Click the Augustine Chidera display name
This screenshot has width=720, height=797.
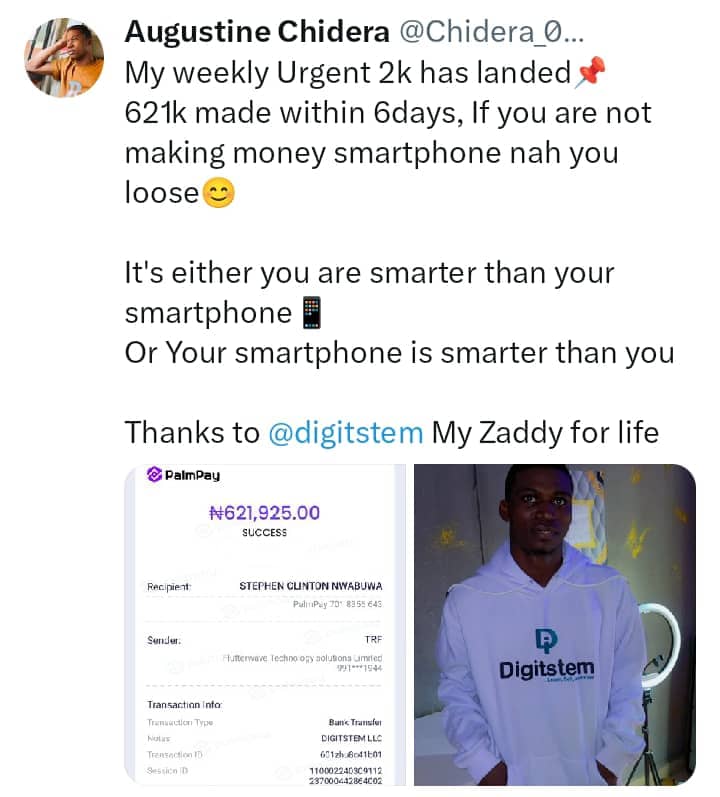coord(257,32)
